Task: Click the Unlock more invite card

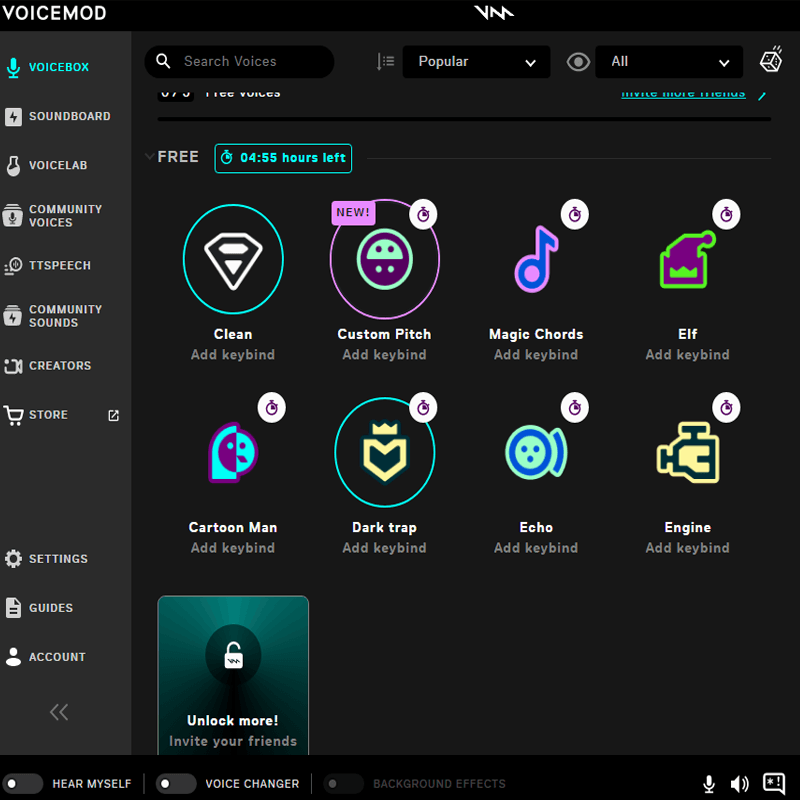Action: pos(233,675)
